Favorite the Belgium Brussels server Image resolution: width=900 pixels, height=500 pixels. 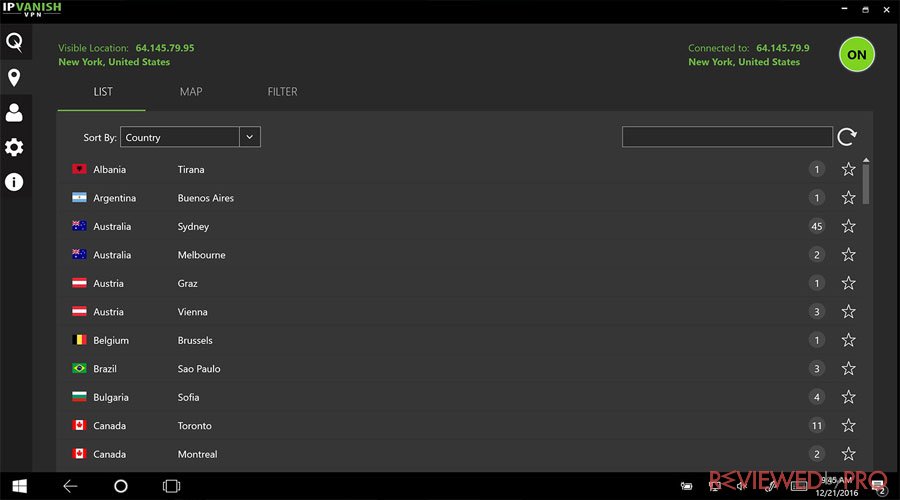848,340
